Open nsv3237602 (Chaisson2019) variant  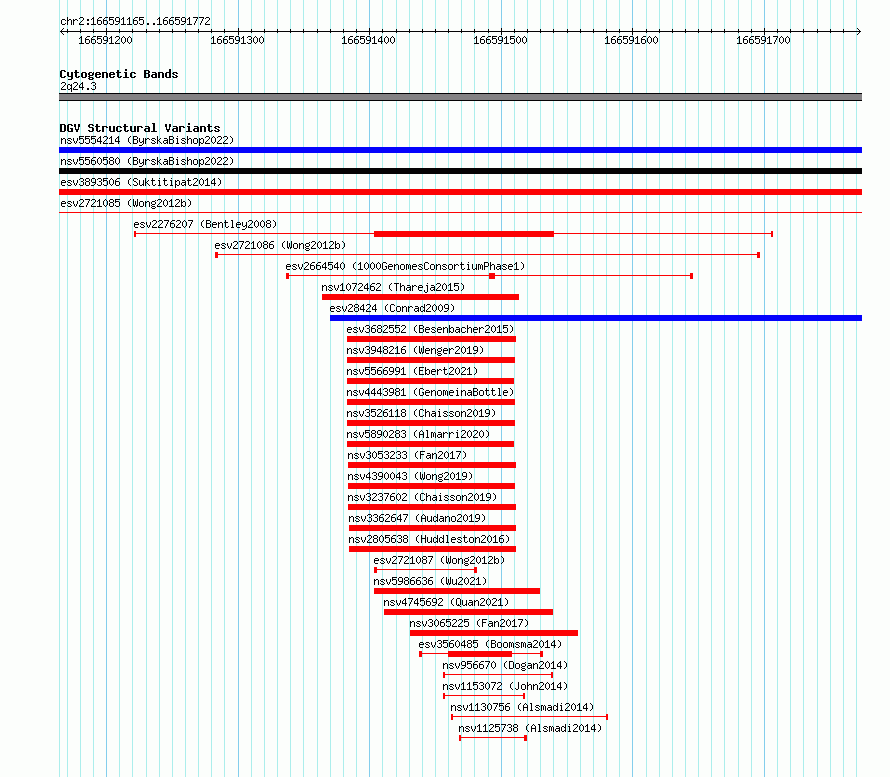coord(422,497)
